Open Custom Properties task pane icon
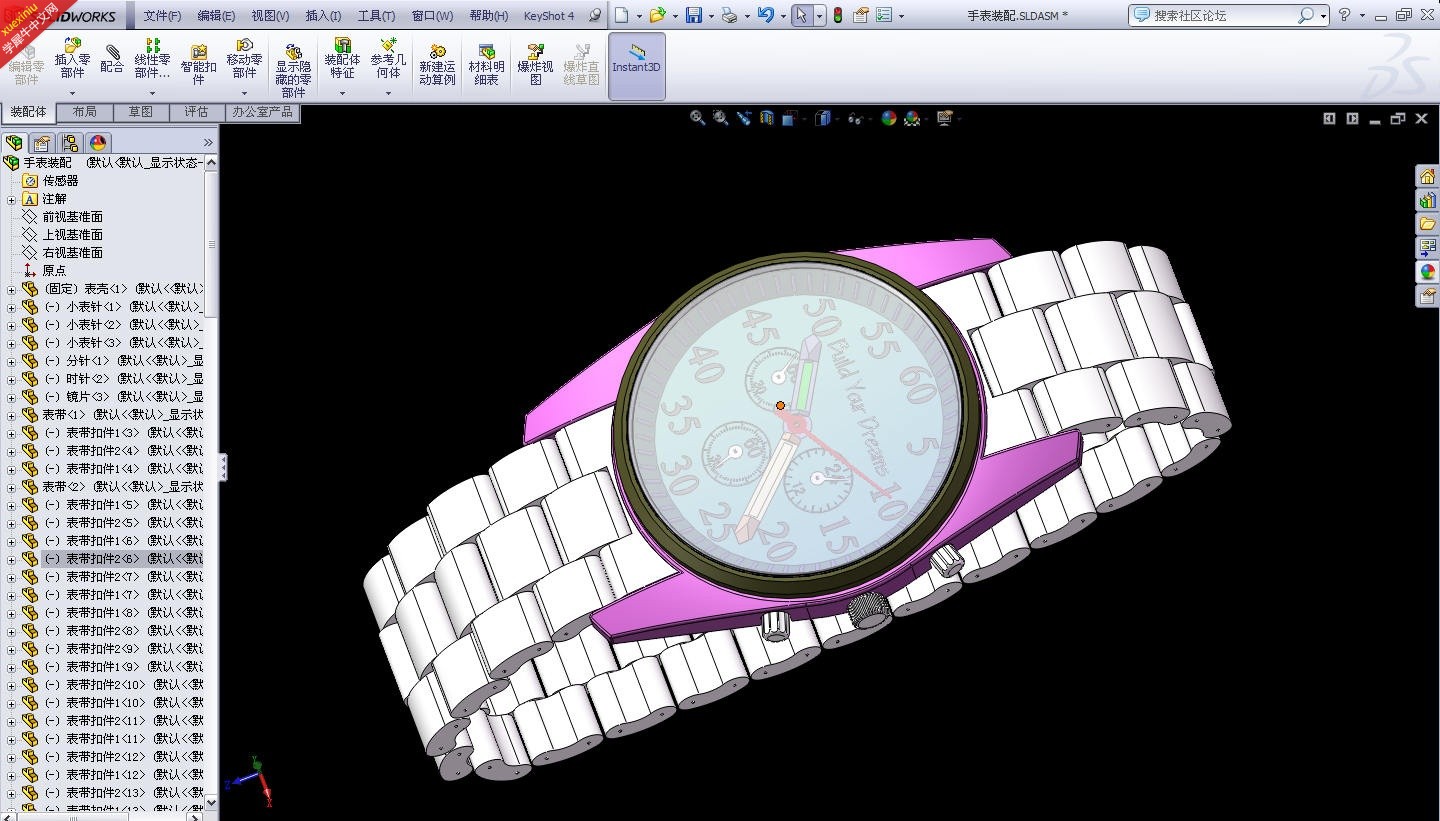The image size is (1440, 821). (1427, 296)
